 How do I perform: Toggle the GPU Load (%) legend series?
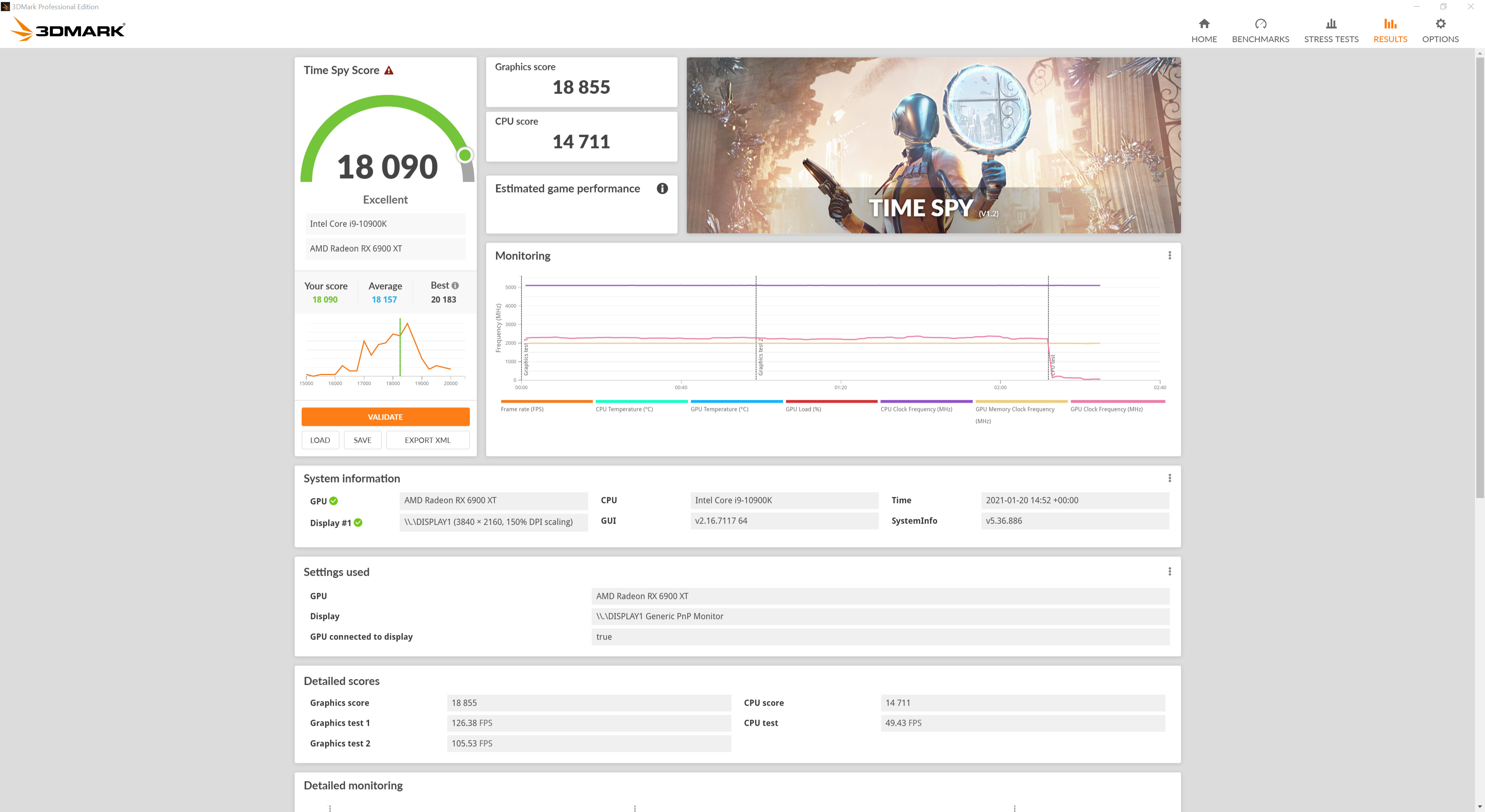(803, 409)
